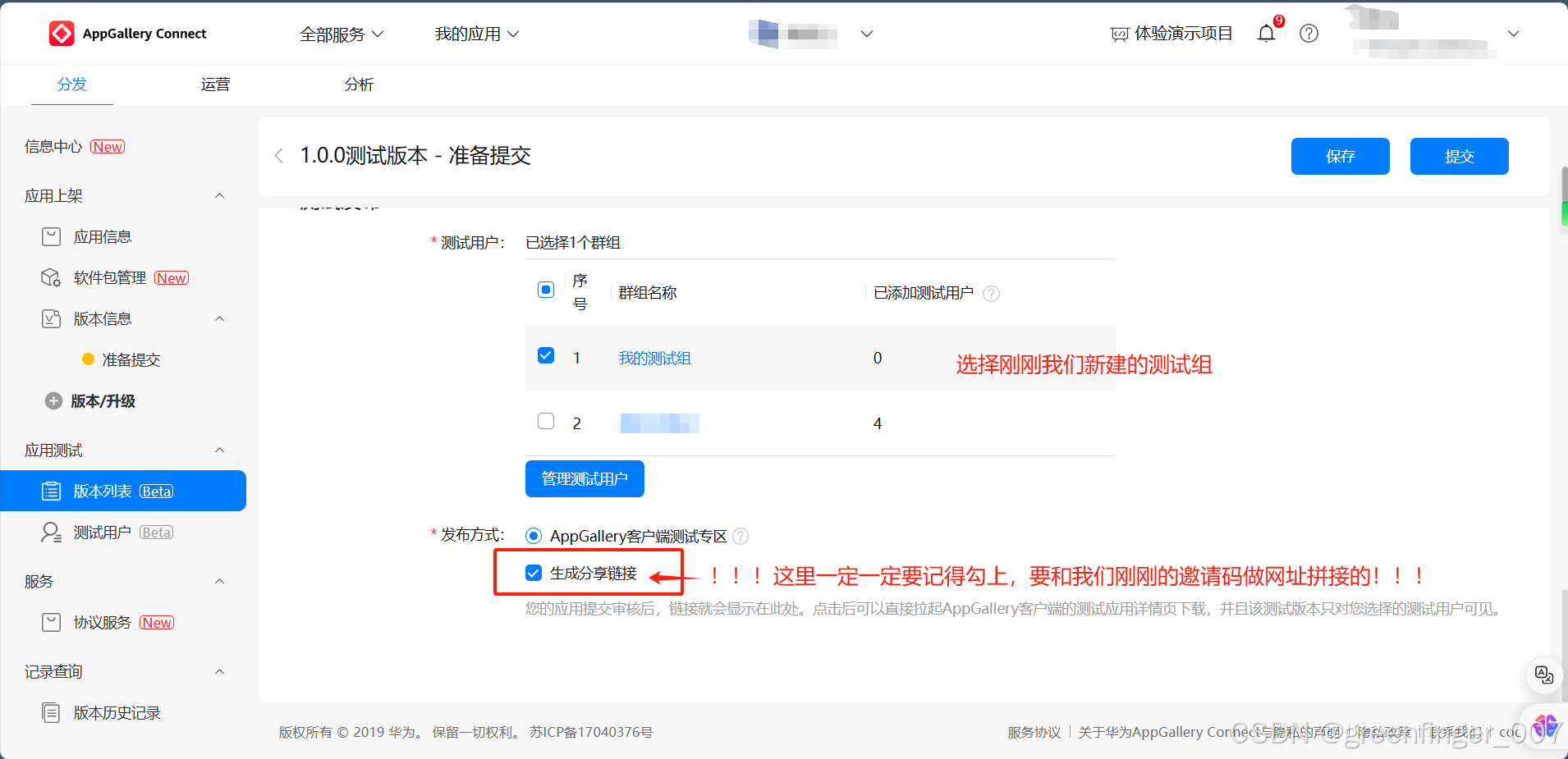Check the checkbox for group row 2
The width and height of the screenshot is (1568, 759).
point(546,421)
